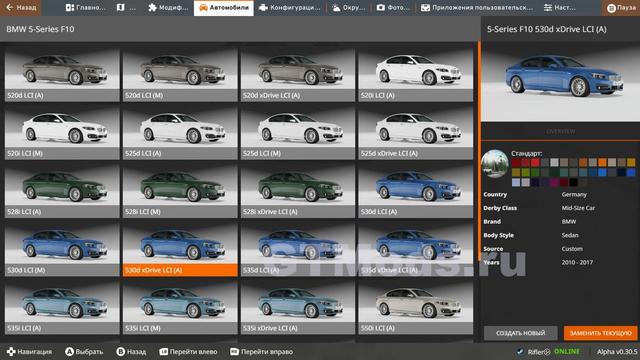The height and width of the screenshot is (360, 640).
Task: Select the 535i LCI (M) thumbnail
Action: tap(180, 307)
